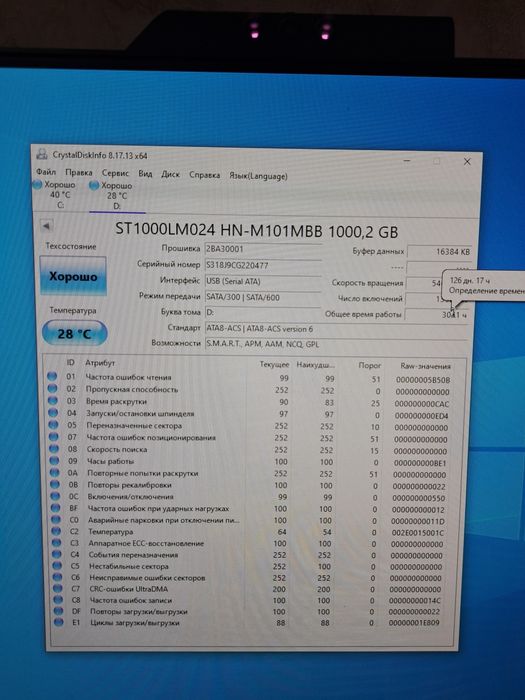This screenshot has width=525, height=700.
Task: Click status icon for attribute C0
Action: point(56,519)
